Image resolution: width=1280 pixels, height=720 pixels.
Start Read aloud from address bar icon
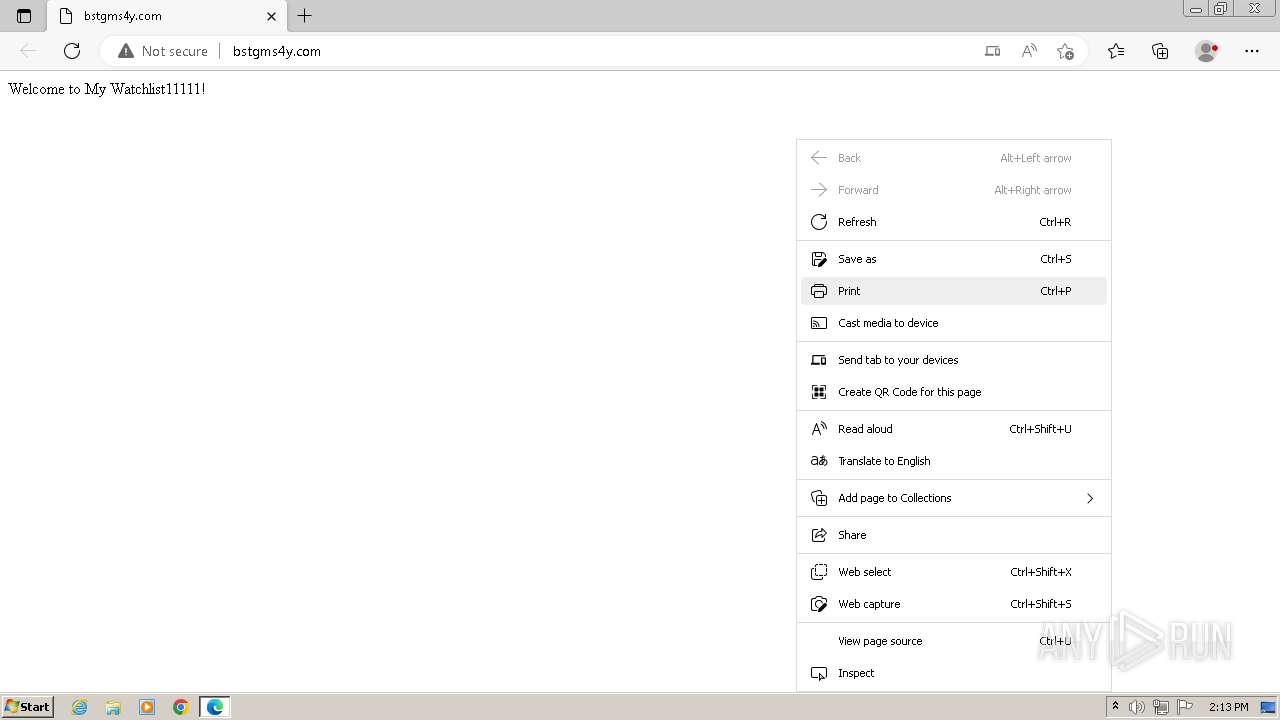pos(1029,51)
